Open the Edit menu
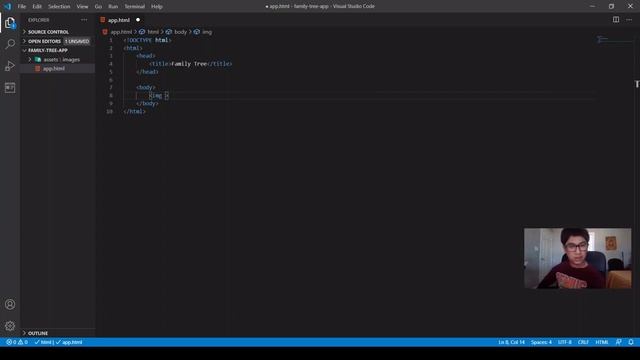The width and height of the screenshot is (640, 360). [x=37, y=7]
